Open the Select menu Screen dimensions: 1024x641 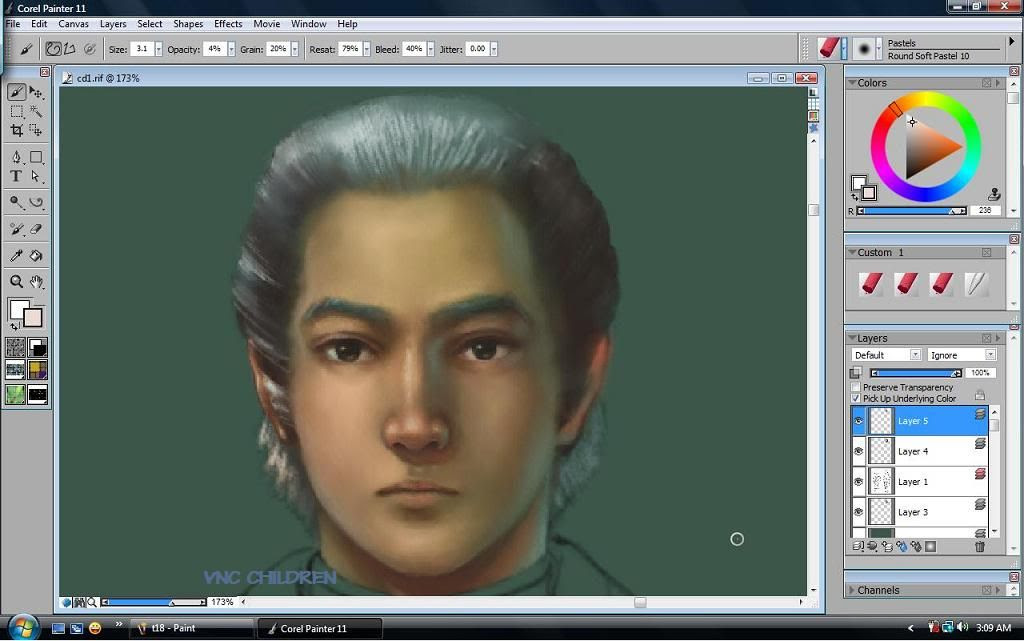(x=150, y=23)
